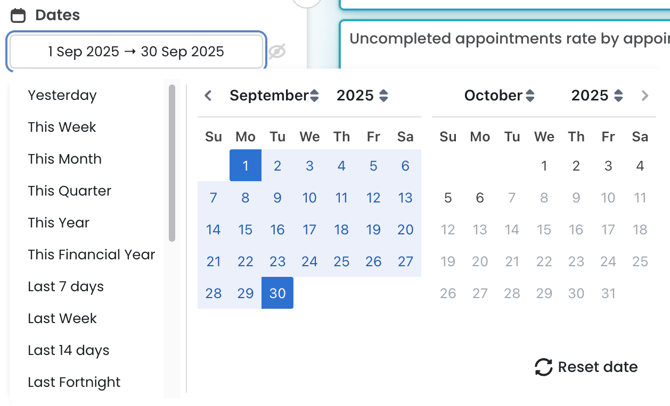Advance to next month with right chevron
670x406 pixels.
[645, 96]
